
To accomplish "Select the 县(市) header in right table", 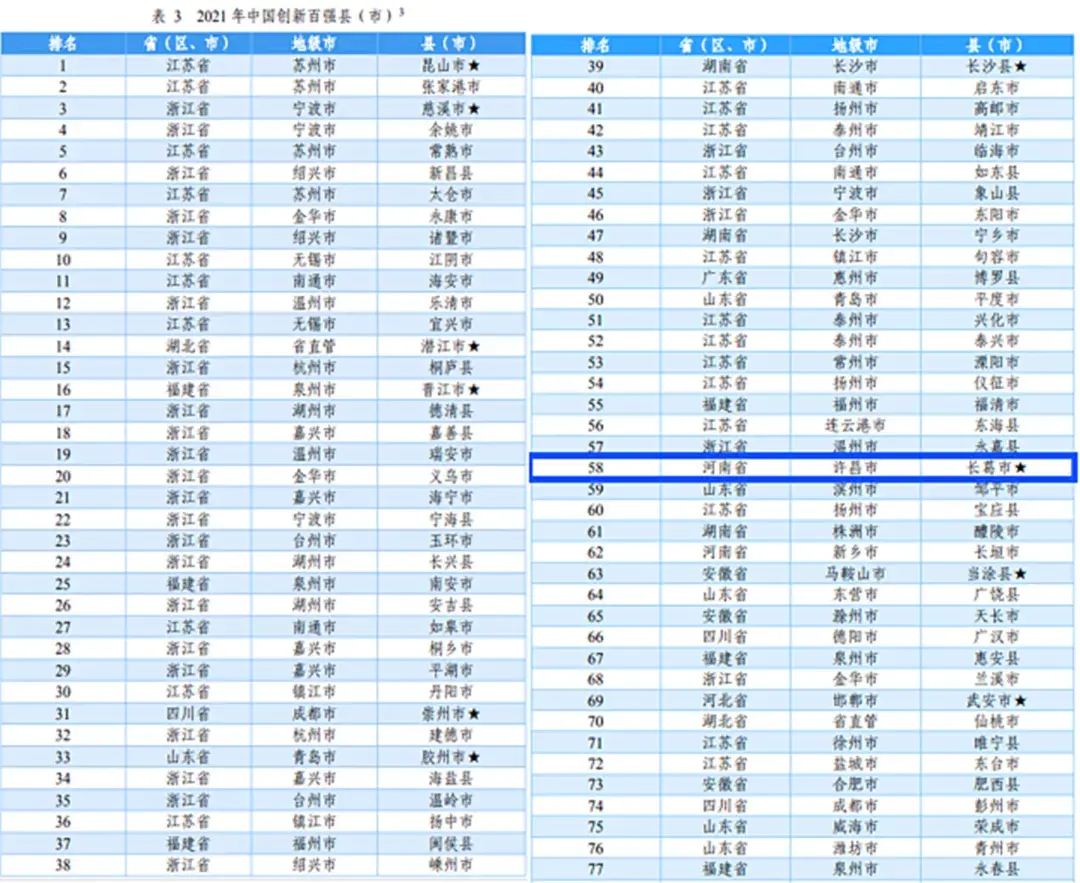I will (x=993, y=46).
